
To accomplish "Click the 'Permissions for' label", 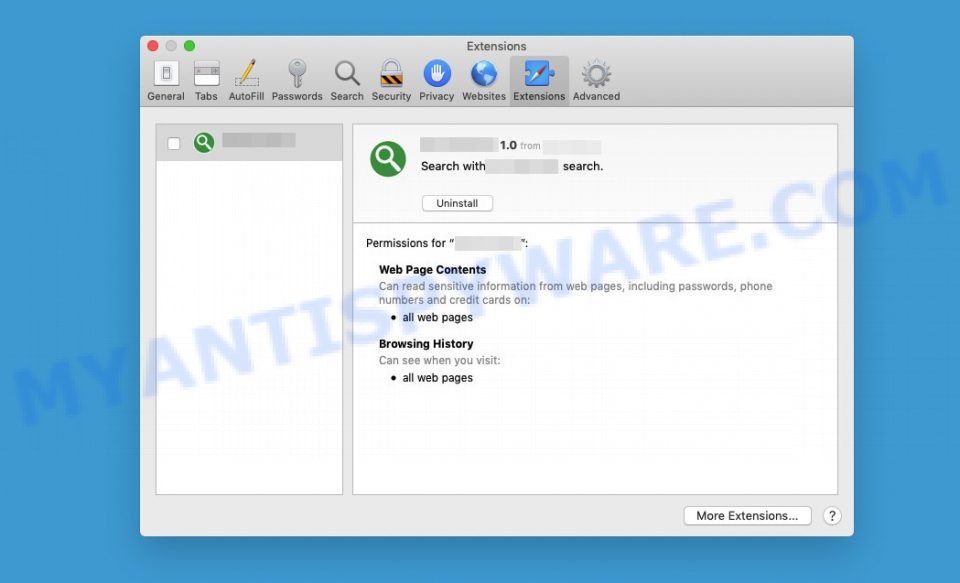I will pyautogui.click(x=406, y=243).
